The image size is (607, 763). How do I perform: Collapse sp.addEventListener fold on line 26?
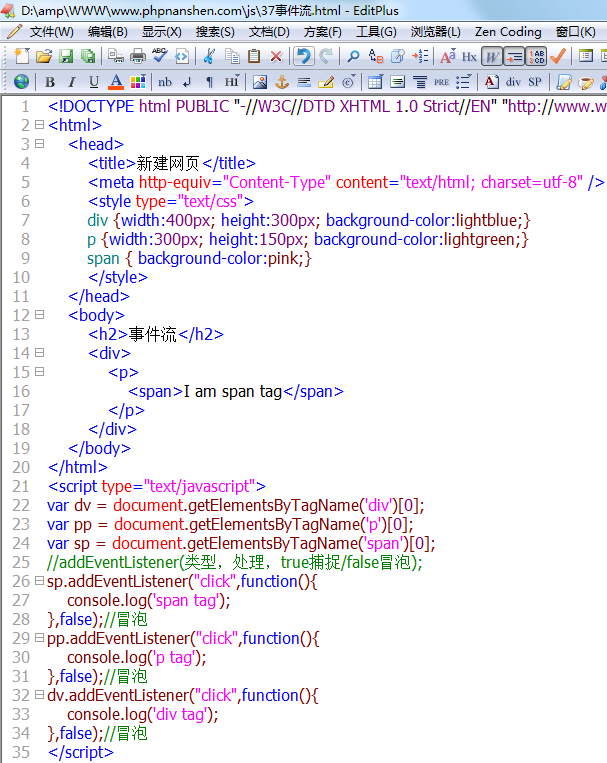(40, 581)
